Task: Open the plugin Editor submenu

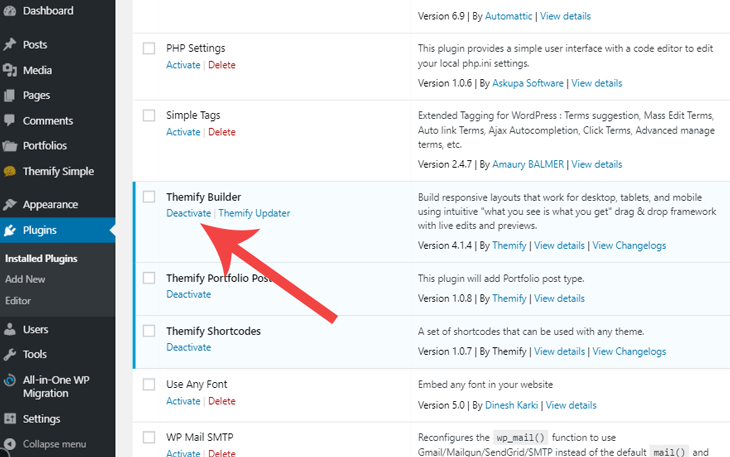Action: coord(18,301)
